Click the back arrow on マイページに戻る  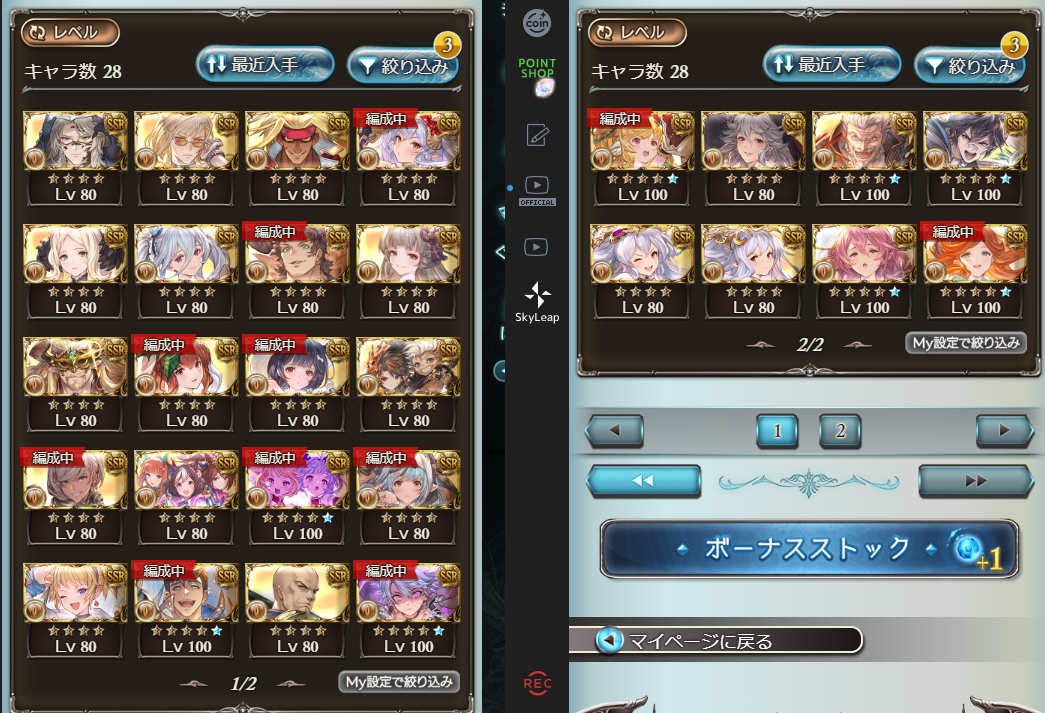click(x=608, y=640)
